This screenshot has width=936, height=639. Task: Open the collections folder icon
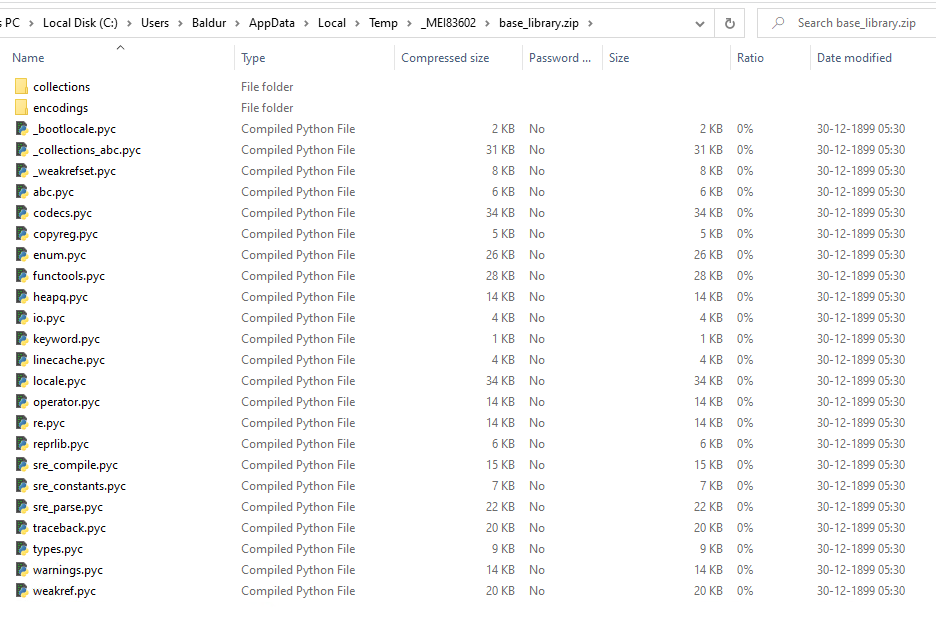click(x=22, y=87)
